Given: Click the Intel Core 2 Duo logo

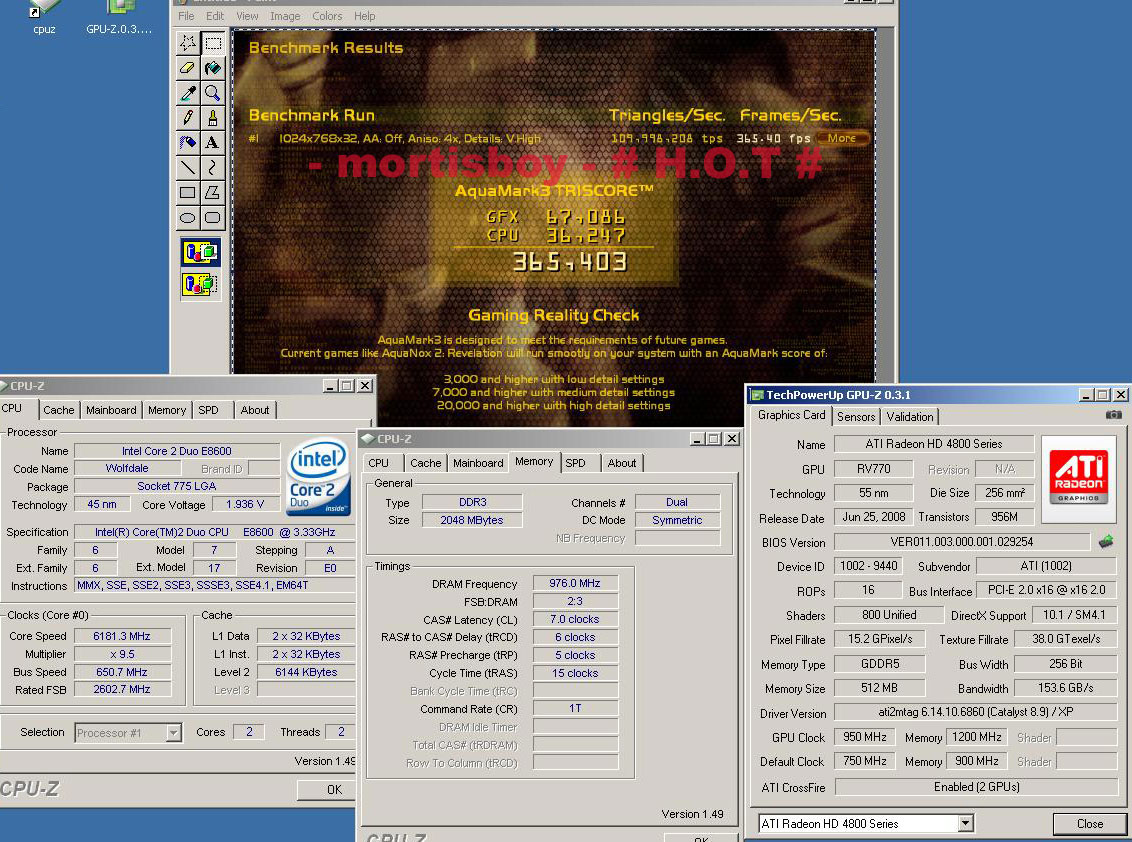Looking at the screenshot, I should (319, 477).
